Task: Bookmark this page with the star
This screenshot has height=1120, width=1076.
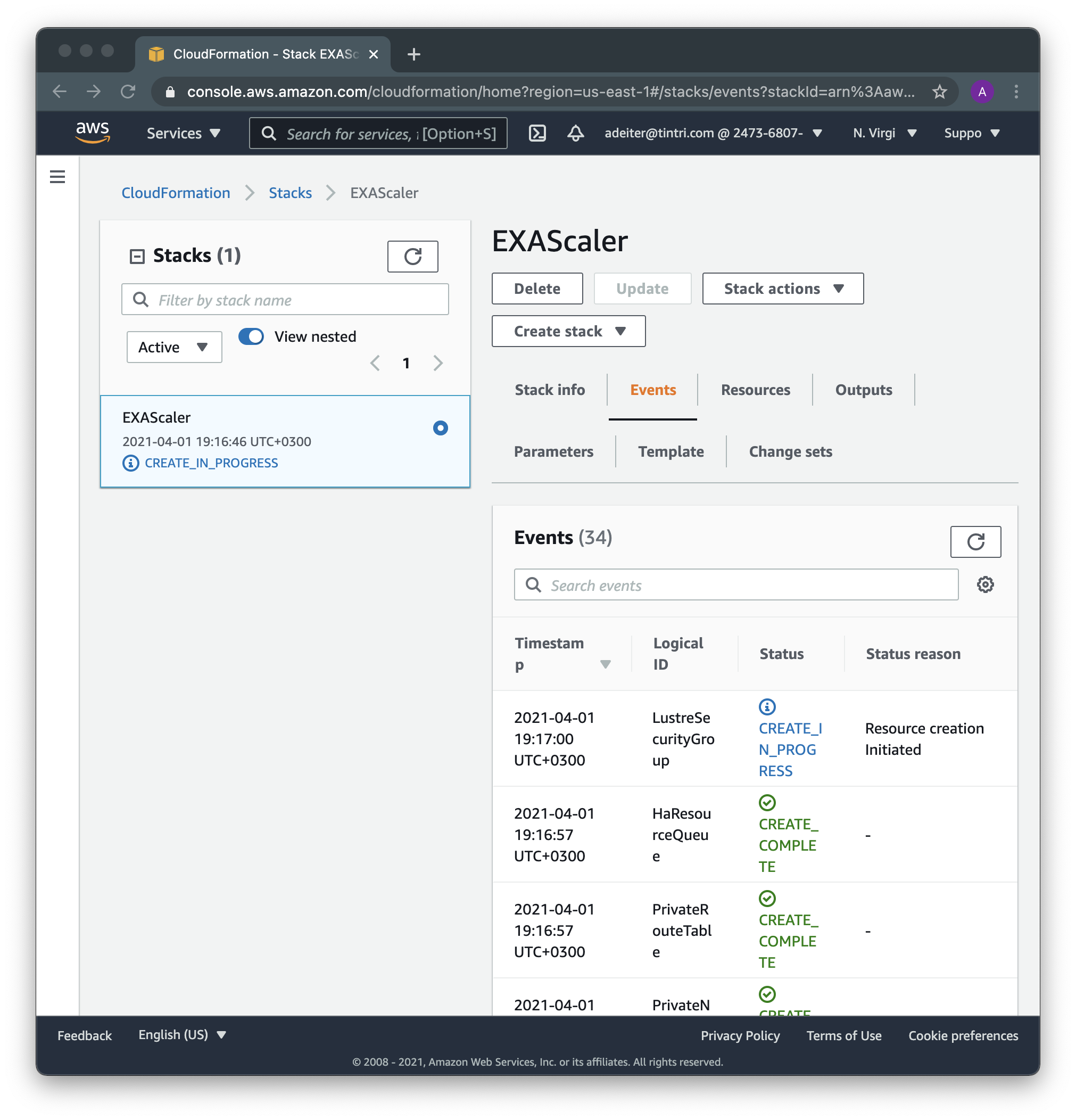Action: (x=939, y=92)
